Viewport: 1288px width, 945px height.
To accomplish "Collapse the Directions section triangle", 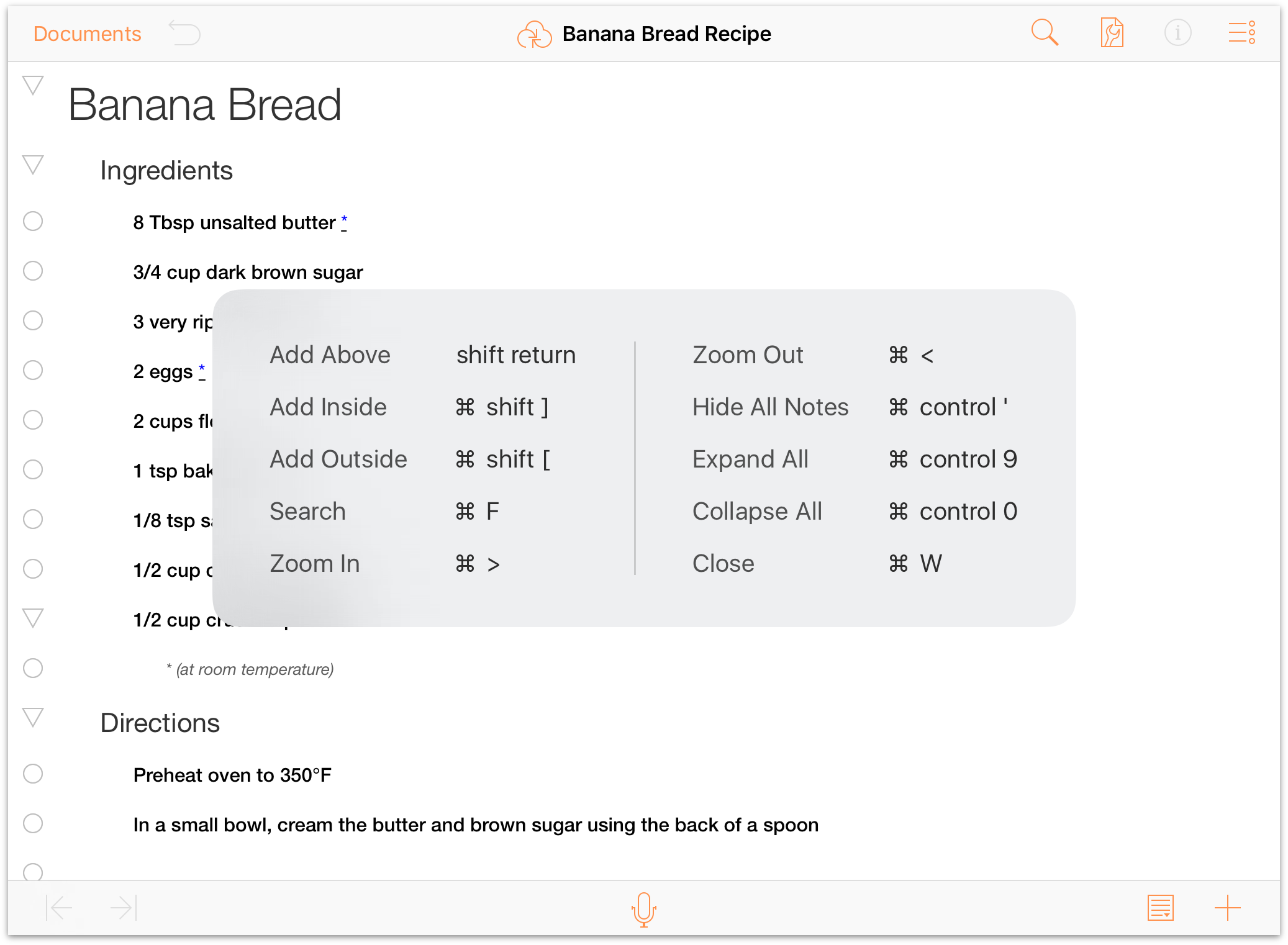I will coord(33,717).
